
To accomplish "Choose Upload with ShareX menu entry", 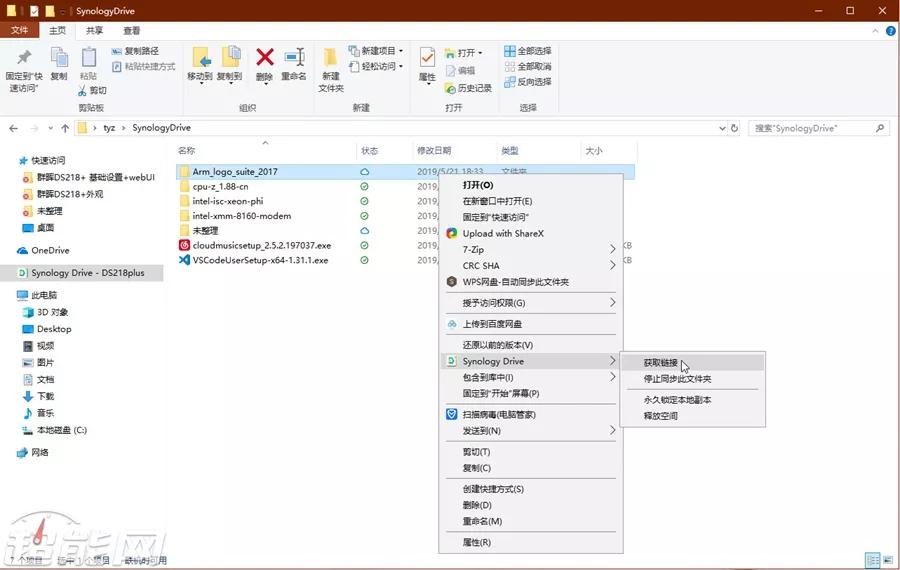I will [x=531, y=234].
